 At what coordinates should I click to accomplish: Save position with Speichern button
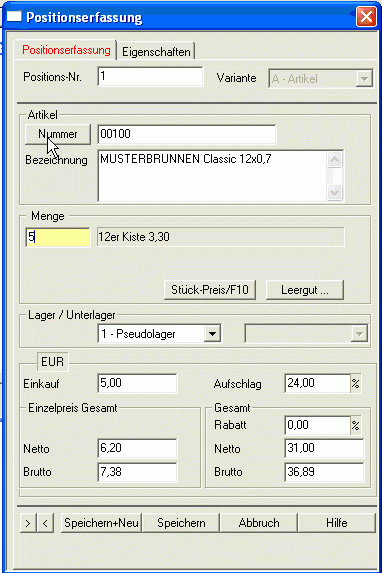[x=181, y=523]
